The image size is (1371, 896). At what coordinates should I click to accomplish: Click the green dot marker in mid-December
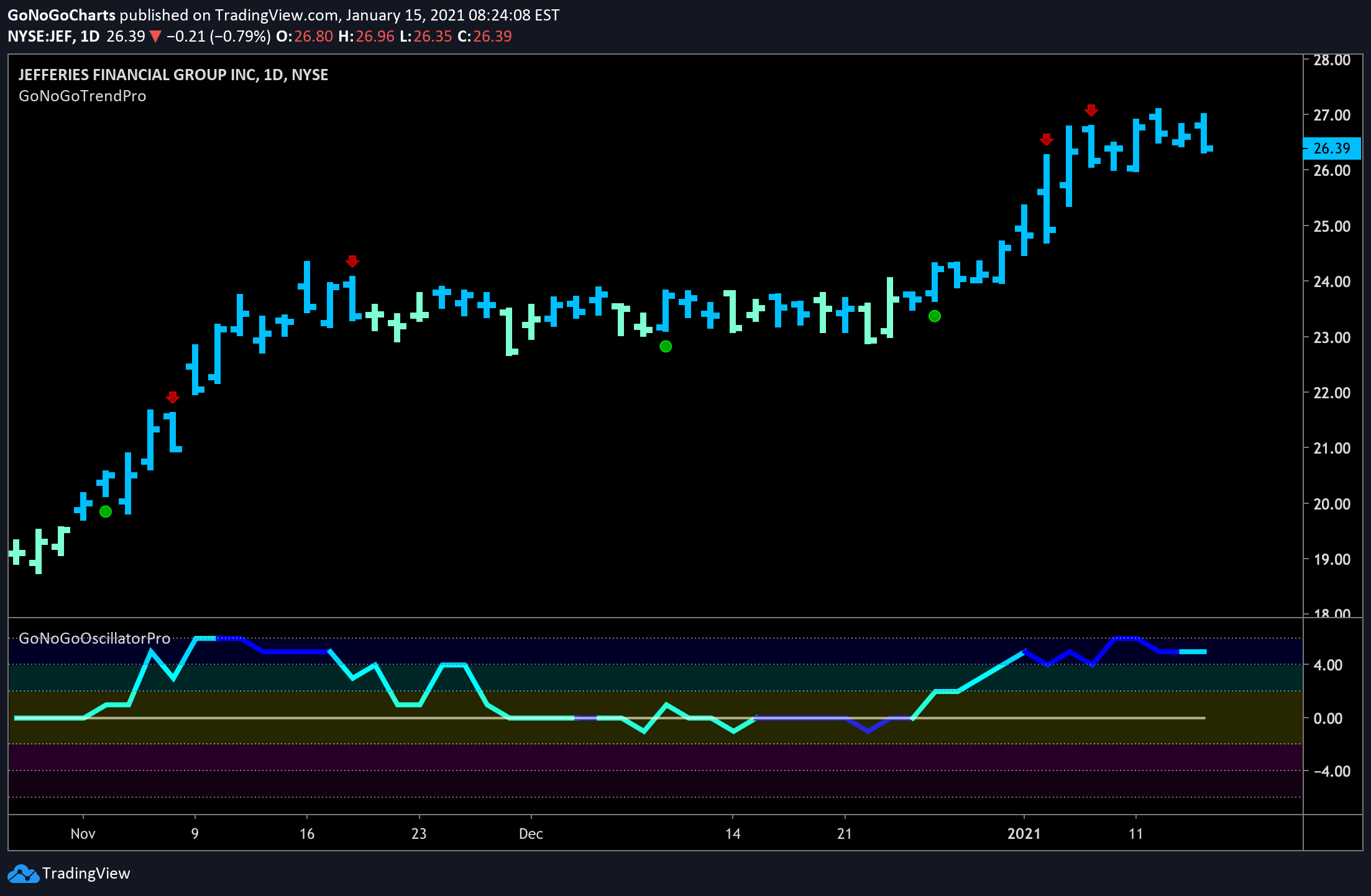pyautogui.click(x=666, y=346)
